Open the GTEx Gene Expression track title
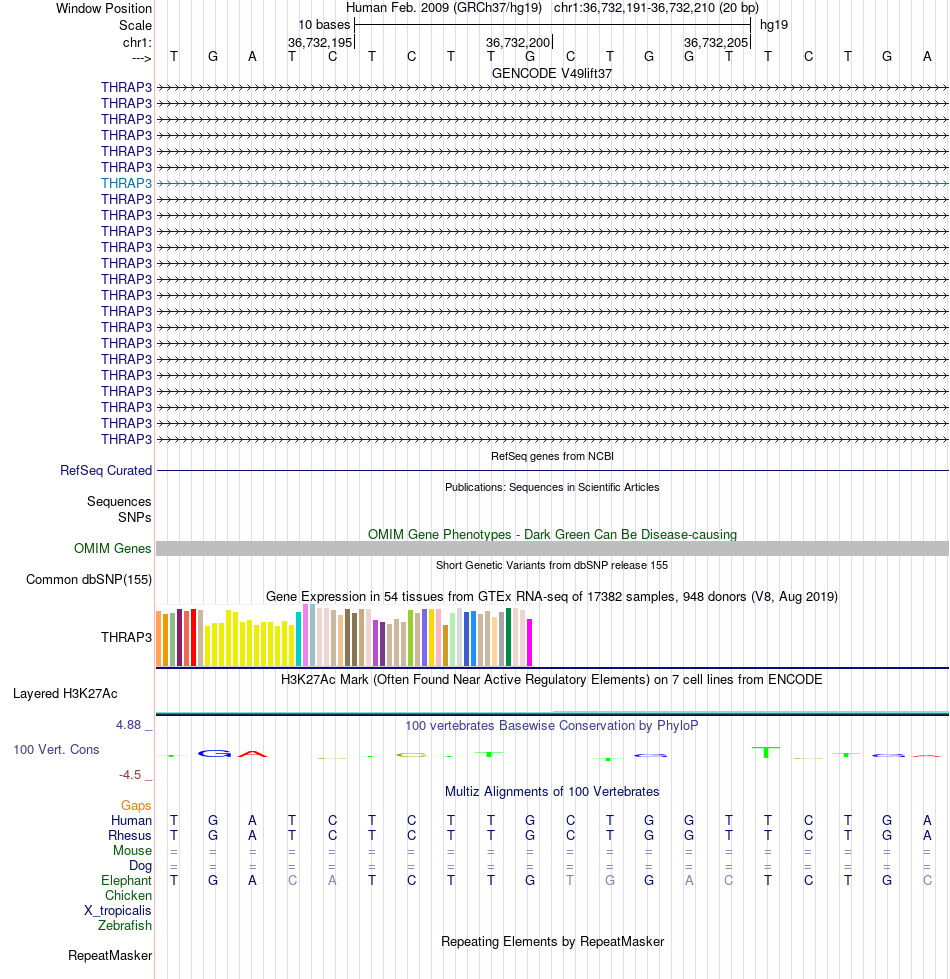The image size is (950, 979). pyautogui.click(x=552, y=596)
